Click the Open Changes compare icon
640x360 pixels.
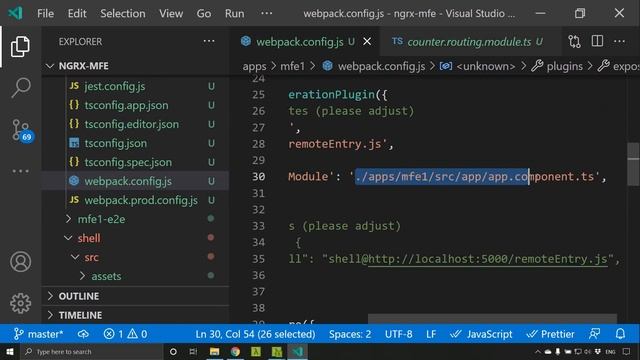574,41
